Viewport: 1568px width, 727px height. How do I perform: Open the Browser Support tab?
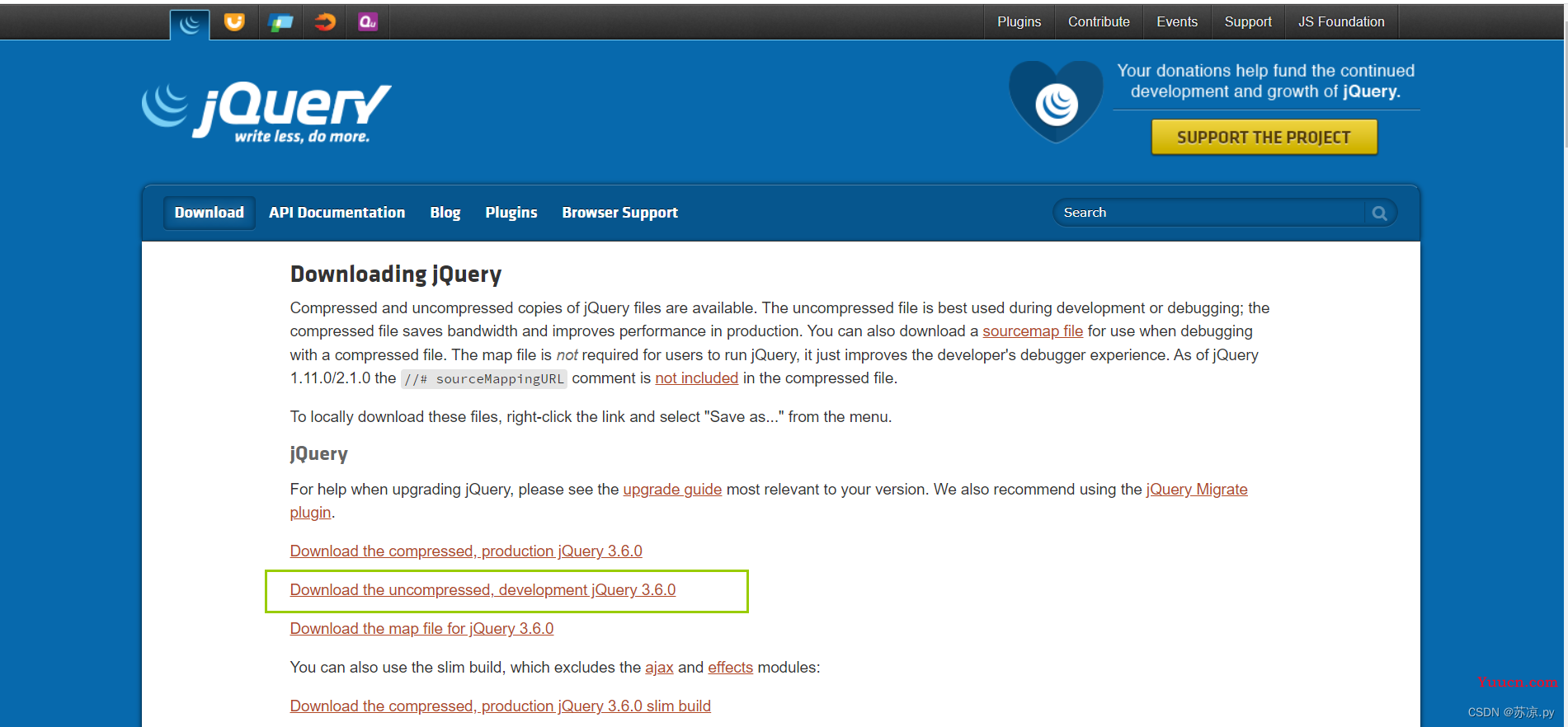click(620, 213)
